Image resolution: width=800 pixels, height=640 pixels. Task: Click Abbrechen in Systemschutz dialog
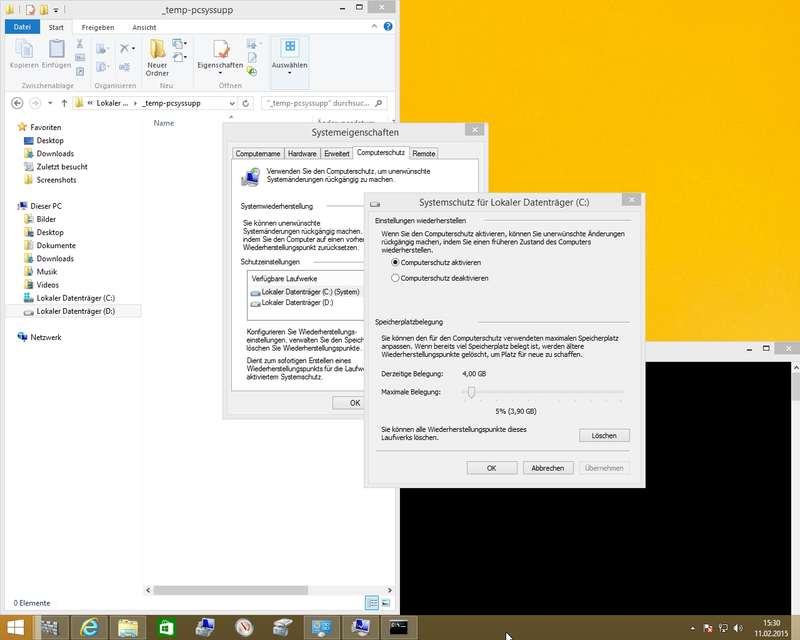tap(547, 468)
